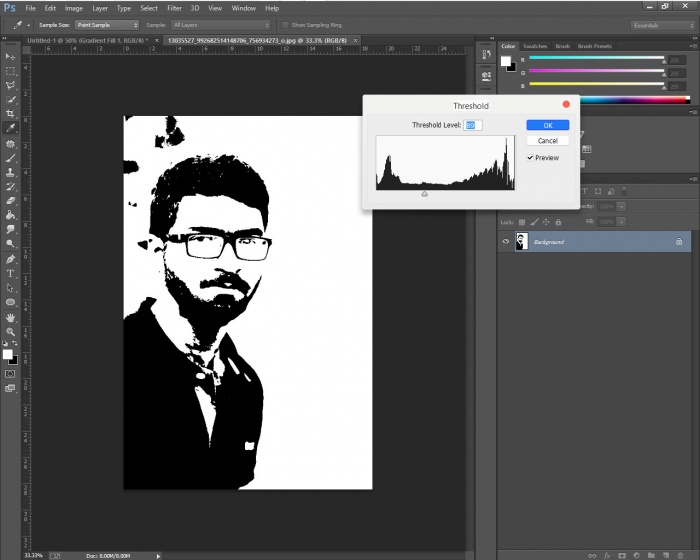Click the threshold histogram slider handle
Image resolution: width=700 pixels, height=560 pixels.
425,194
